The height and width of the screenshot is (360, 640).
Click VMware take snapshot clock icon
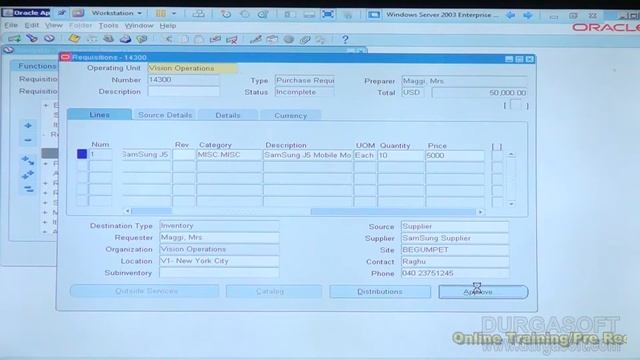click(x=226, y=14)
